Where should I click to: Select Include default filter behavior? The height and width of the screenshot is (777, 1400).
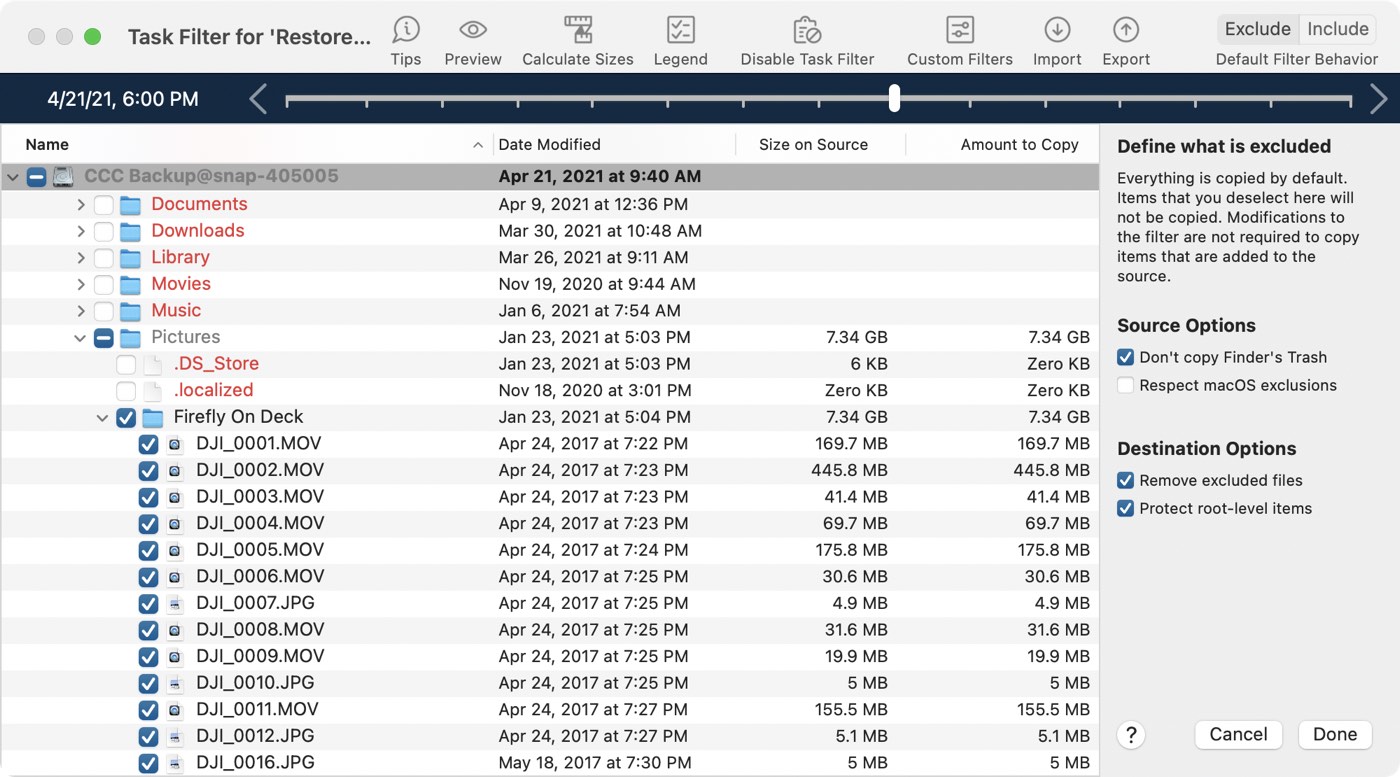pyautogui.click(x=1338, y=29)
